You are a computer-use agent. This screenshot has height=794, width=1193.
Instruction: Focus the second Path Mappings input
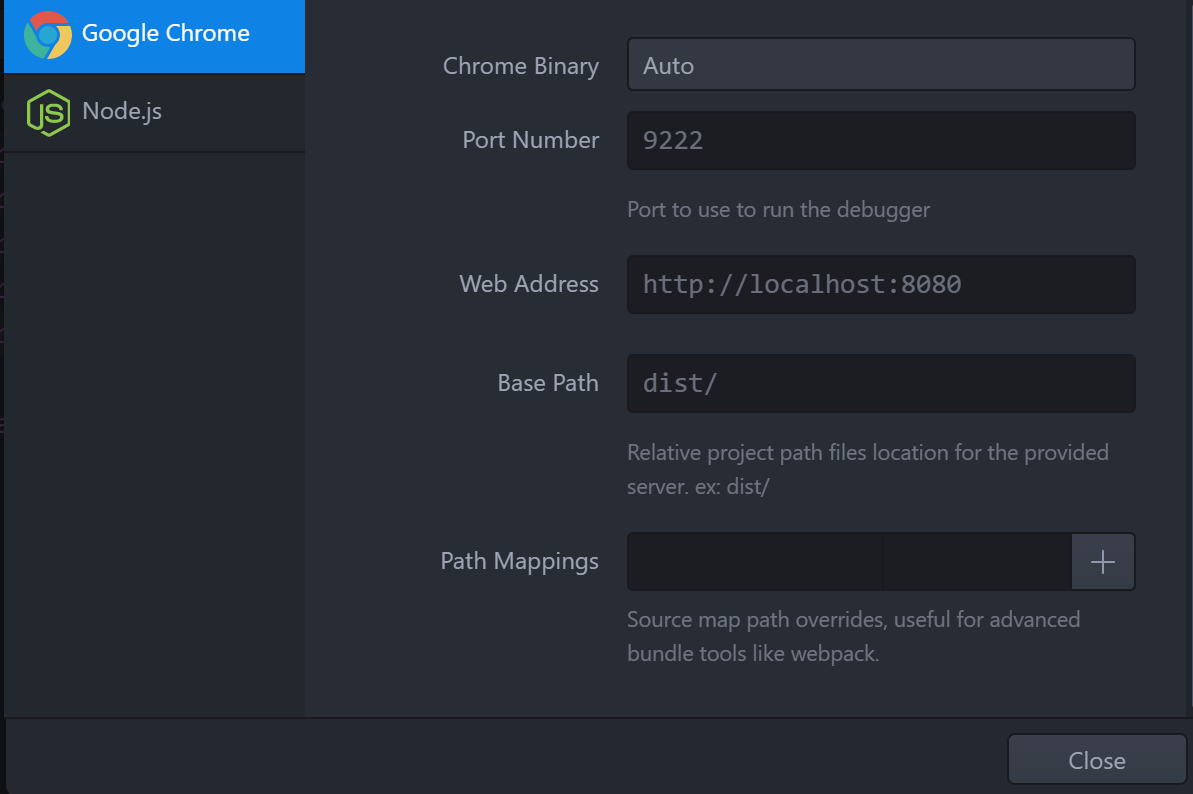978,561
